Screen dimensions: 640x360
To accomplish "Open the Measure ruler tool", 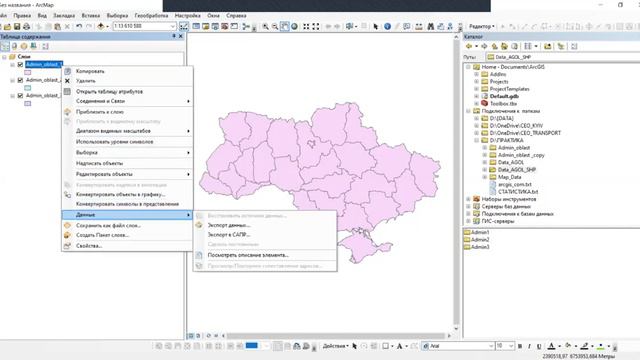I will point(419,27).
